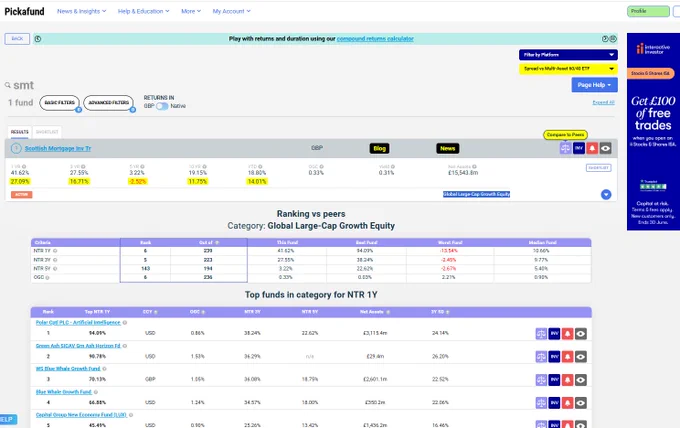Click the info icon after Polar Cptl PLC name
Image resolution: width=680 pixels, height=428 pixels.
click(x=125, y=323)
